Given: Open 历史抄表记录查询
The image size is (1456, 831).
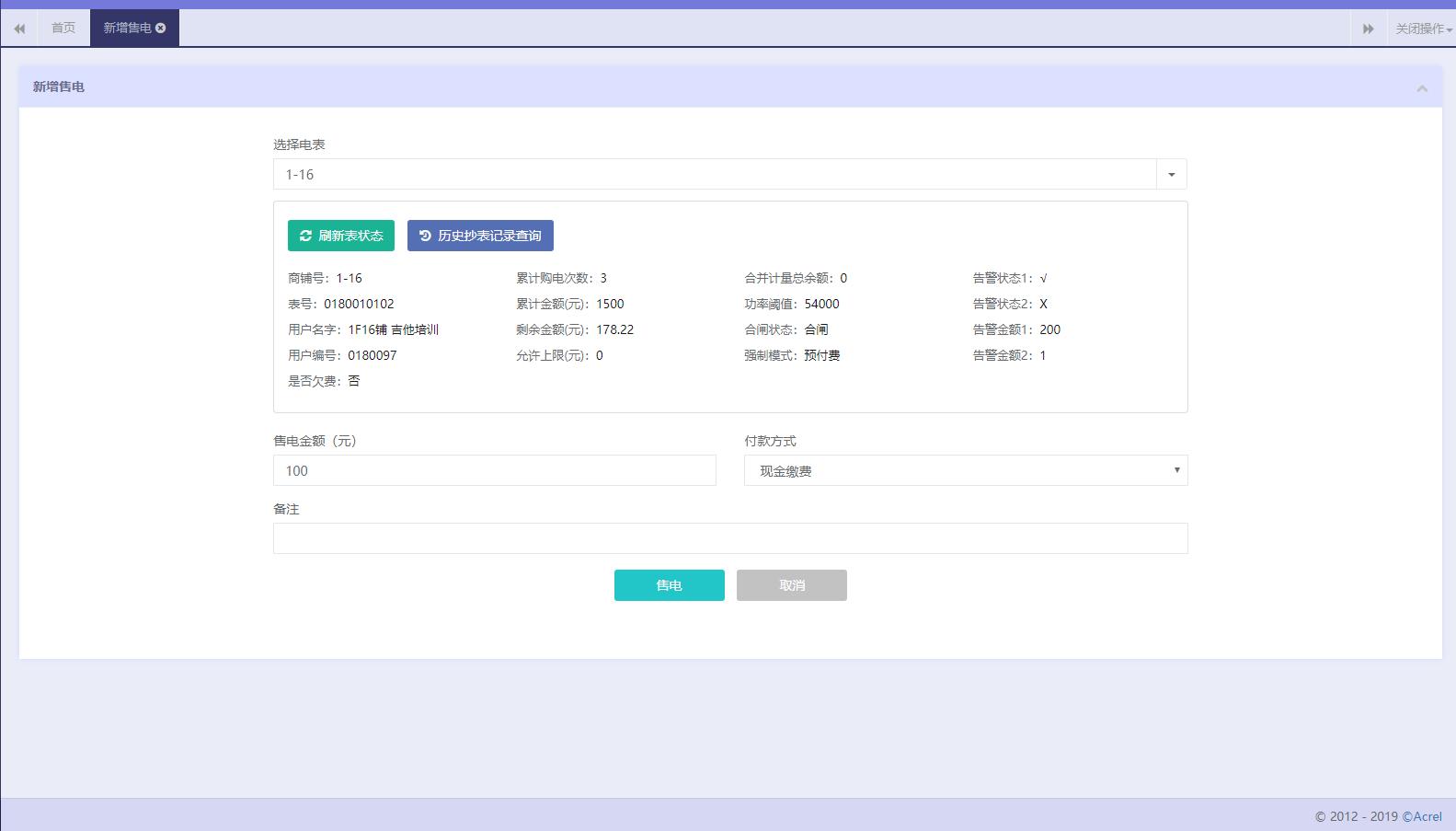Looking at the screenshot, I should (480, 236).
